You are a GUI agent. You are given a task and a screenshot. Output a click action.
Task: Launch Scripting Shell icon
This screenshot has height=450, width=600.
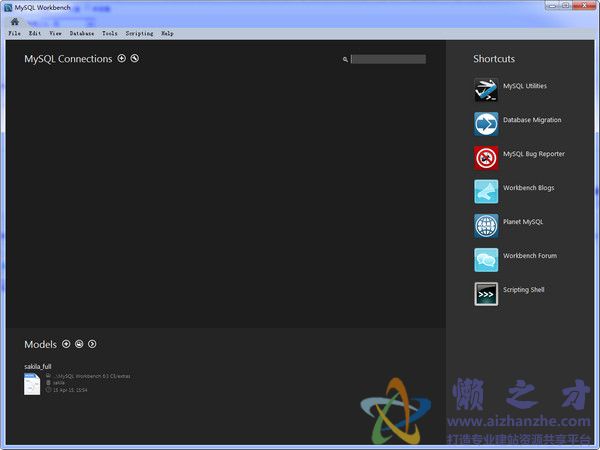point(486,294)
